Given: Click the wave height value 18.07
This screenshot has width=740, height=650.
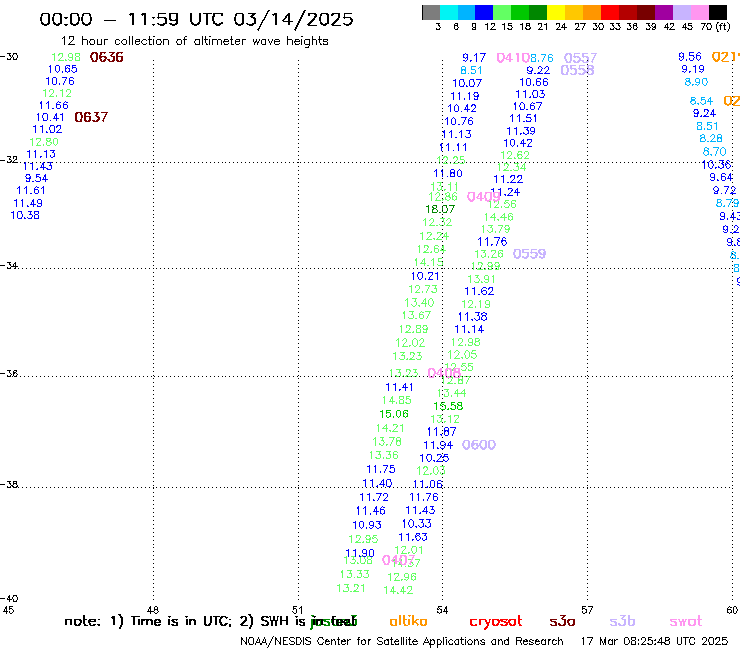Looking at the screenshot, I should pyautogui.click(x=440, y=209).
